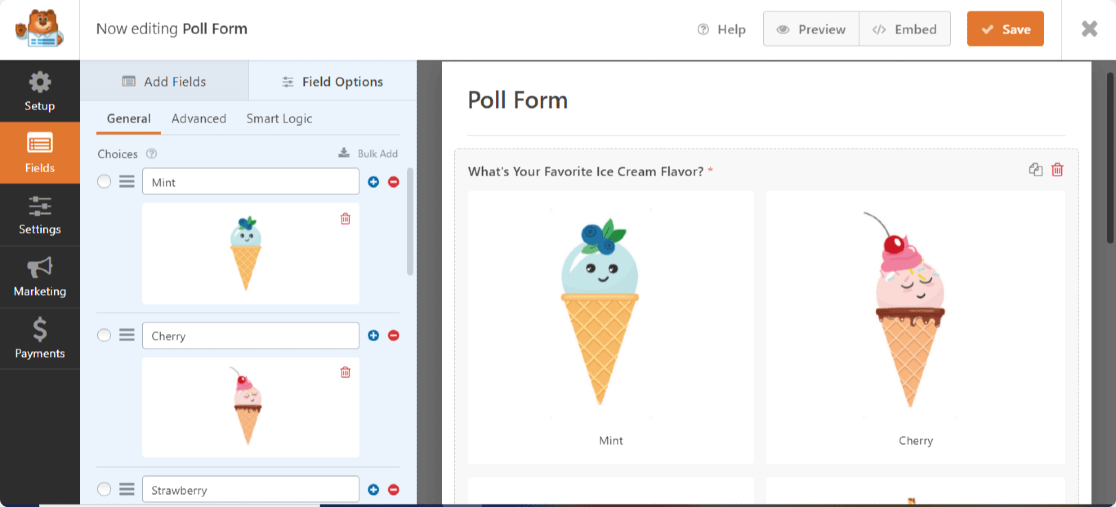Click the 'Now editing Poll Form' title
The width and height of the screenshot is (1116, 507).
172,29
